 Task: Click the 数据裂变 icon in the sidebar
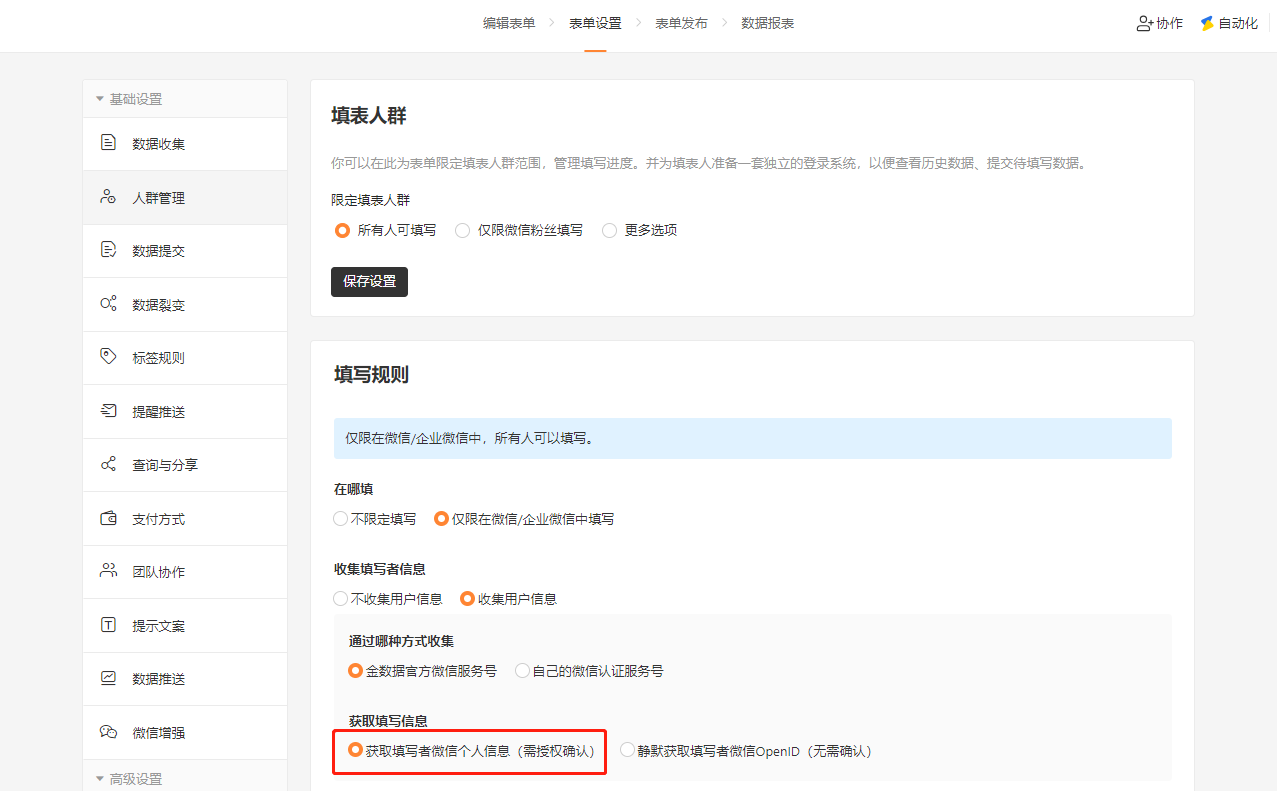tap(108, 304)
